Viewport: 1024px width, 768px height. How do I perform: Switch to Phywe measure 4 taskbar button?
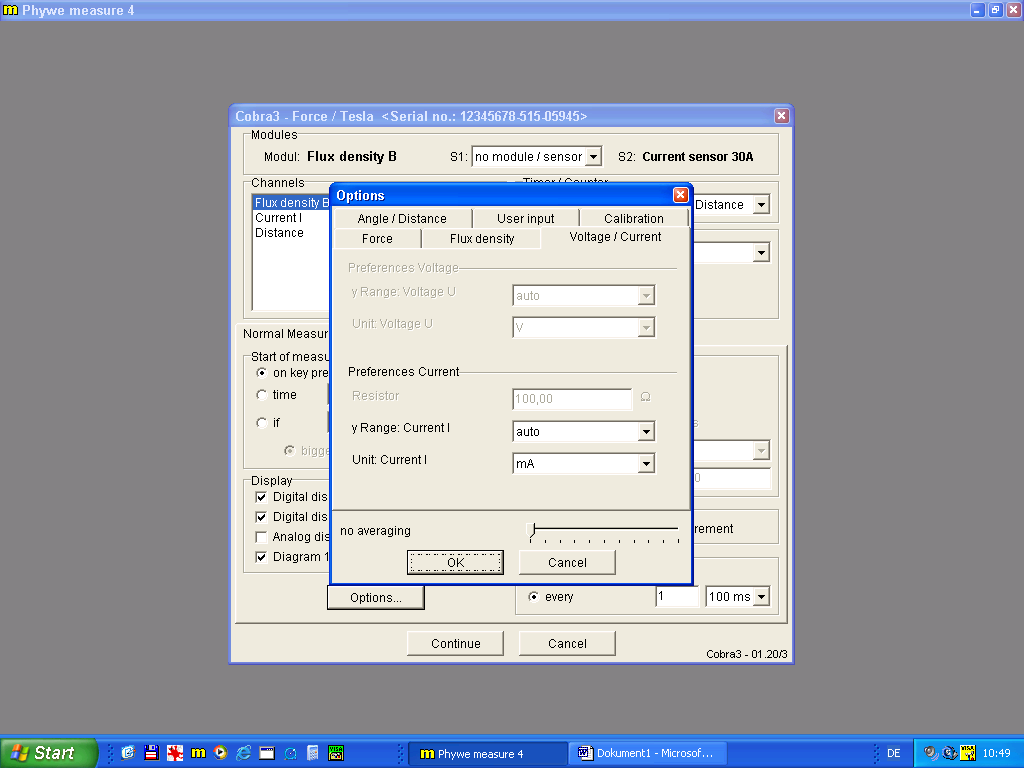pos(487,754)
